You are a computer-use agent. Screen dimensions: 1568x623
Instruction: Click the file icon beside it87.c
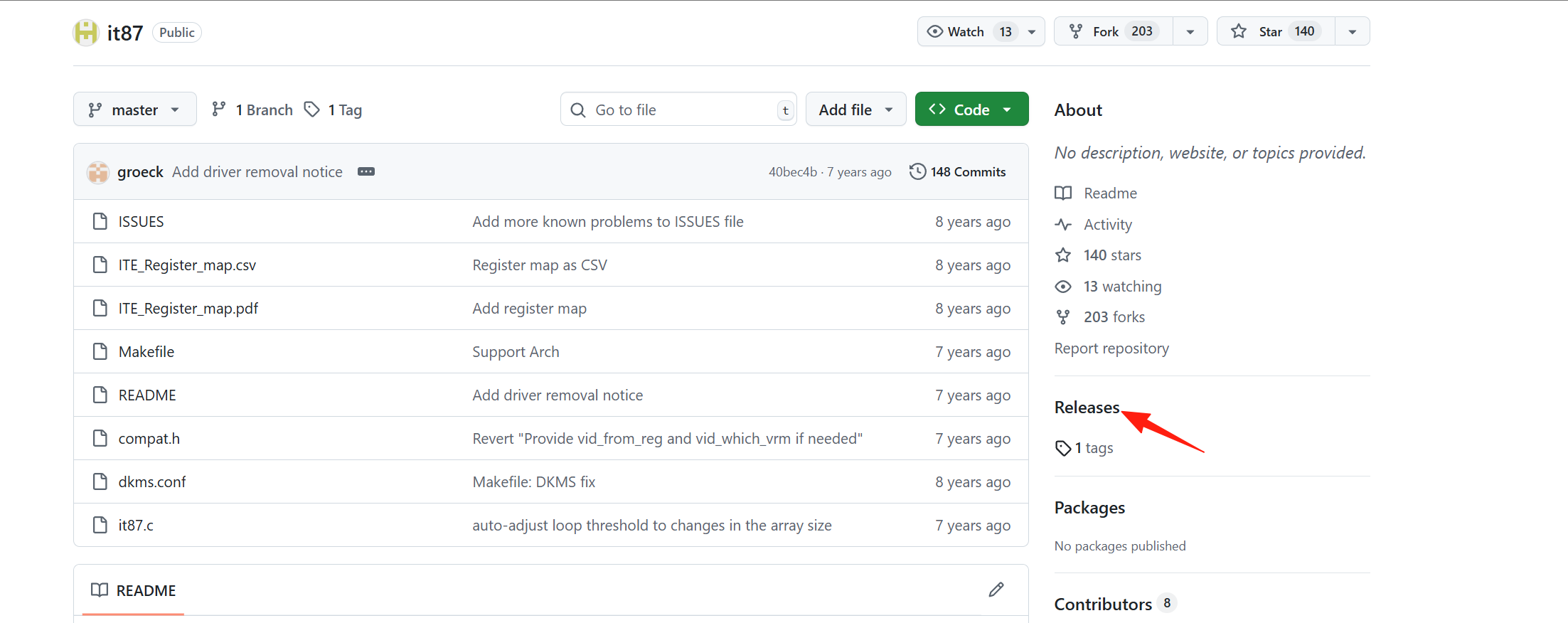click(x=100, y=525)
